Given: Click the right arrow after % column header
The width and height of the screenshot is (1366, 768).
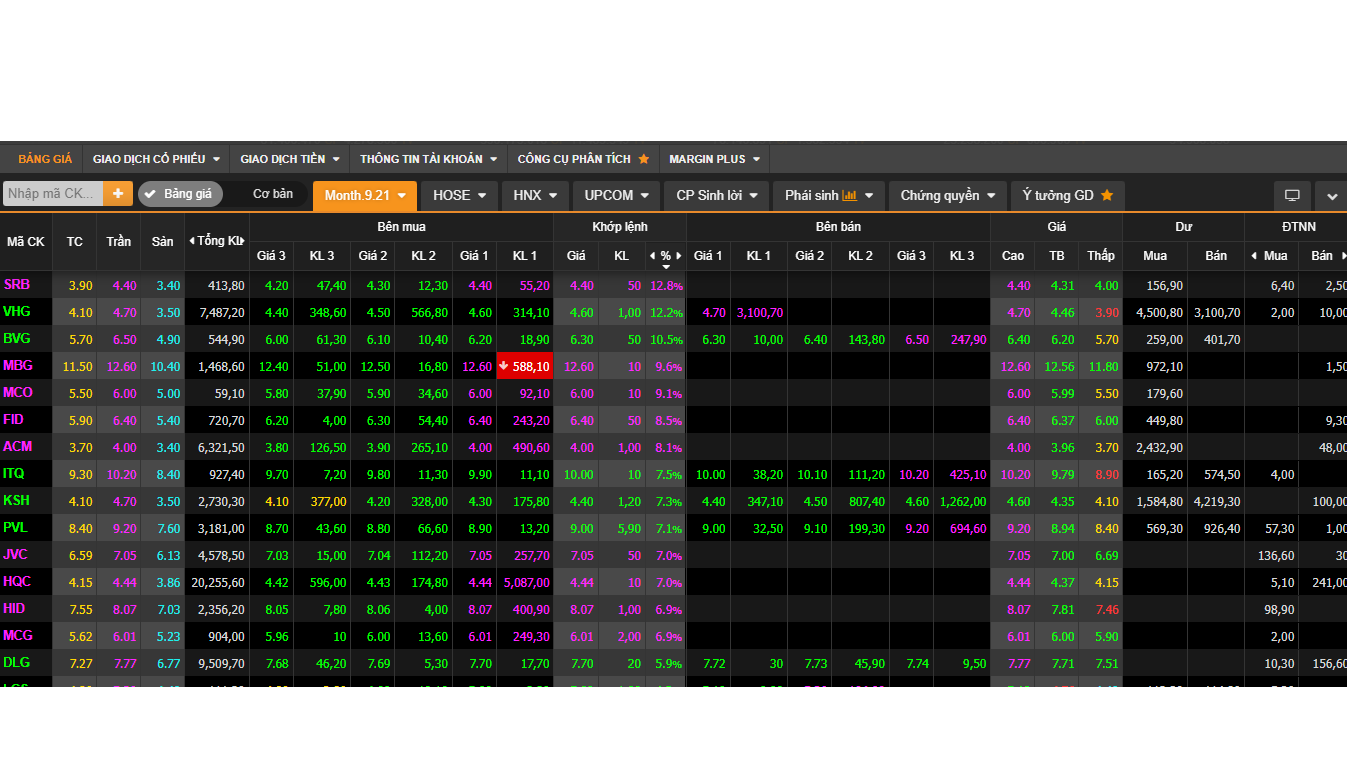Looking at the screenshot, I should pyautogui.click(x=679, y=256).
